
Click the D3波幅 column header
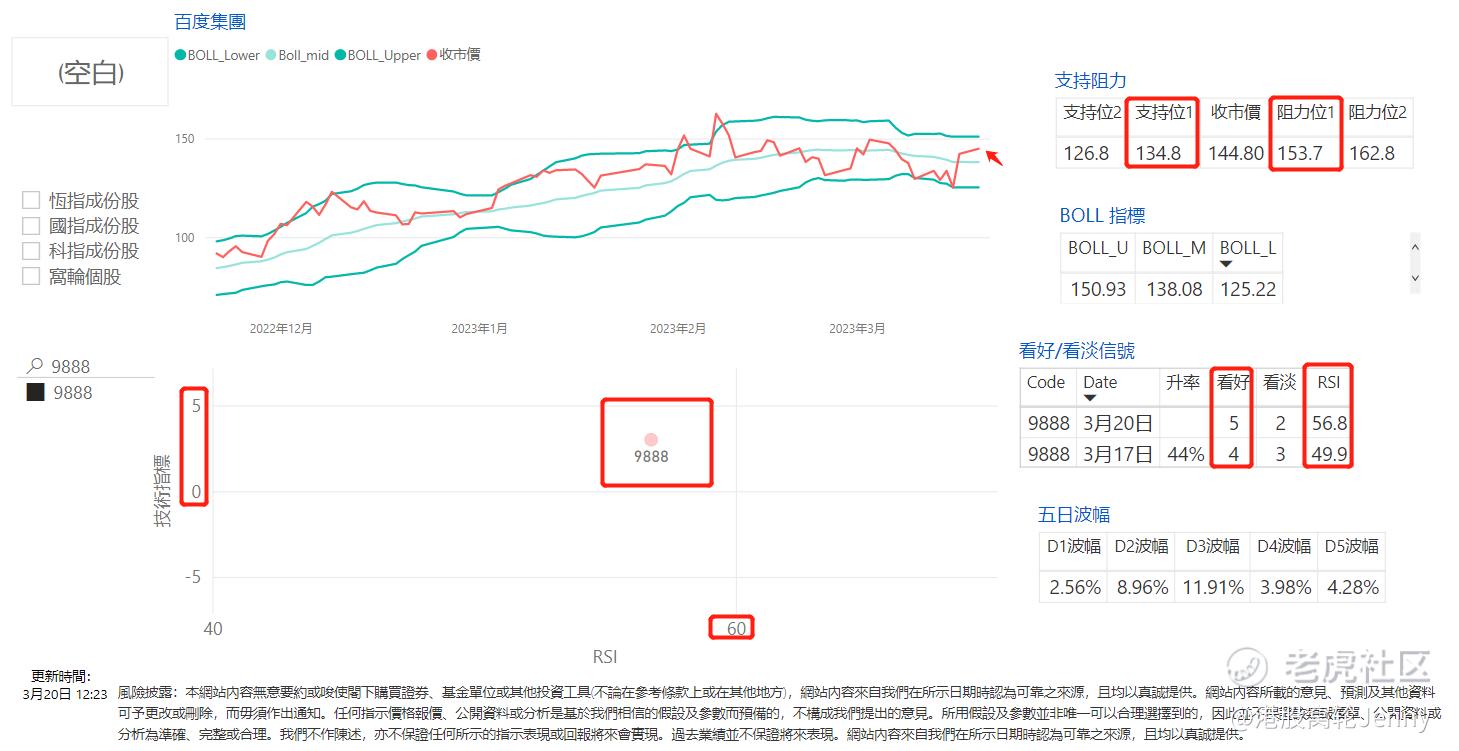(x=1213, y=546)
